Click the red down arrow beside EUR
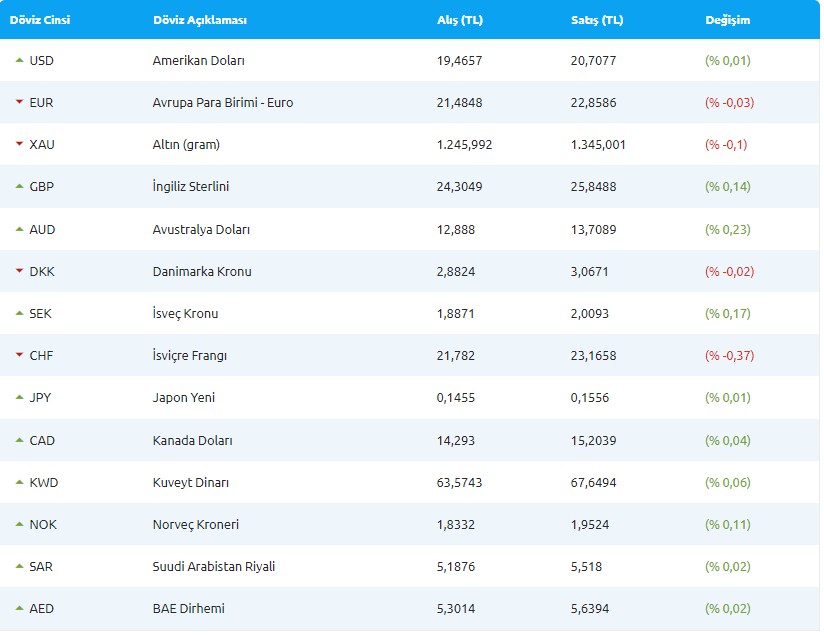Image resolution: width=824 pixels, height=635 pixels. tap(19, 102)
